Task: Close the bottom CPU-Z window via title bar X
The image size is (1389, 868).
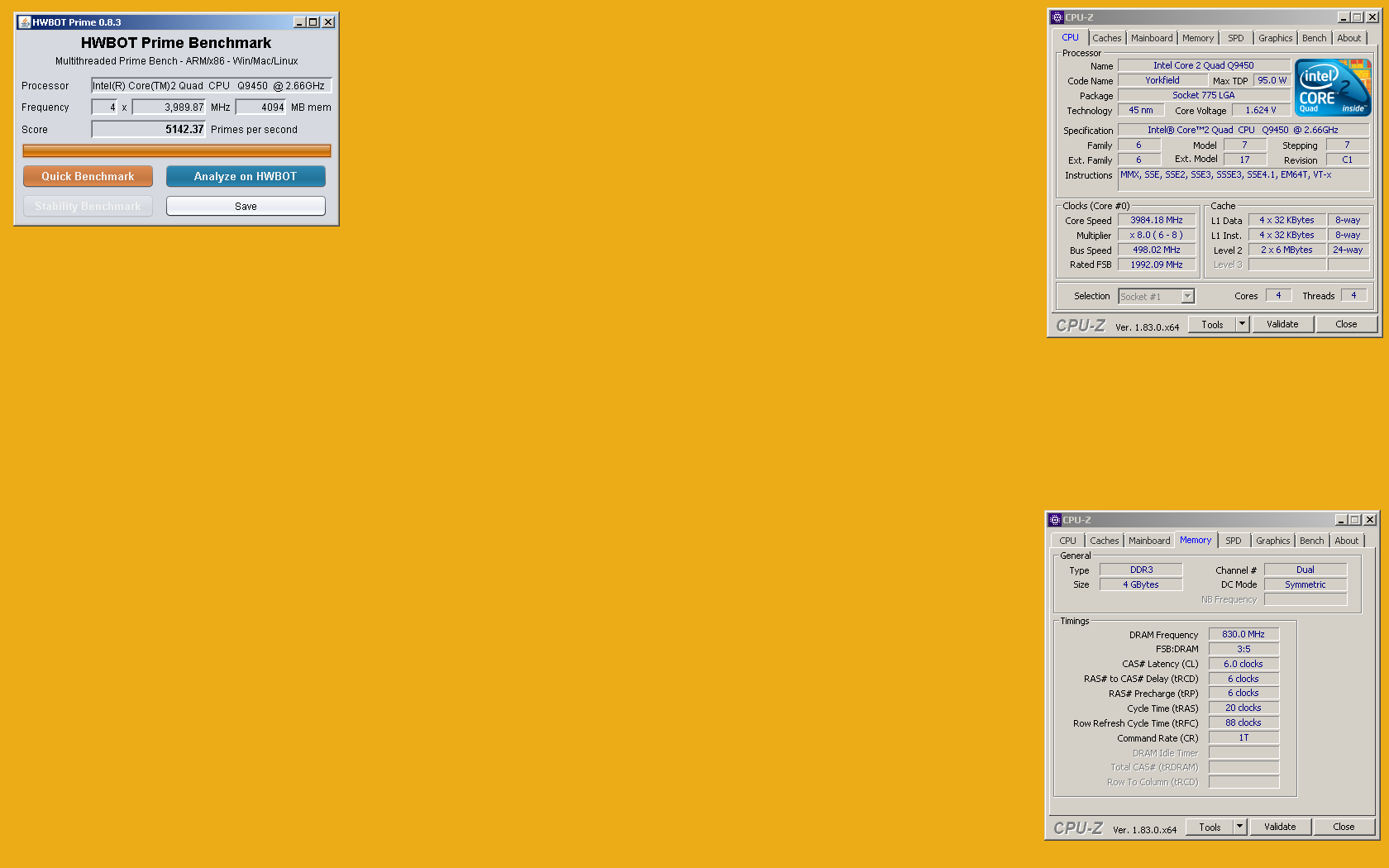Action: pos(1370,520)
